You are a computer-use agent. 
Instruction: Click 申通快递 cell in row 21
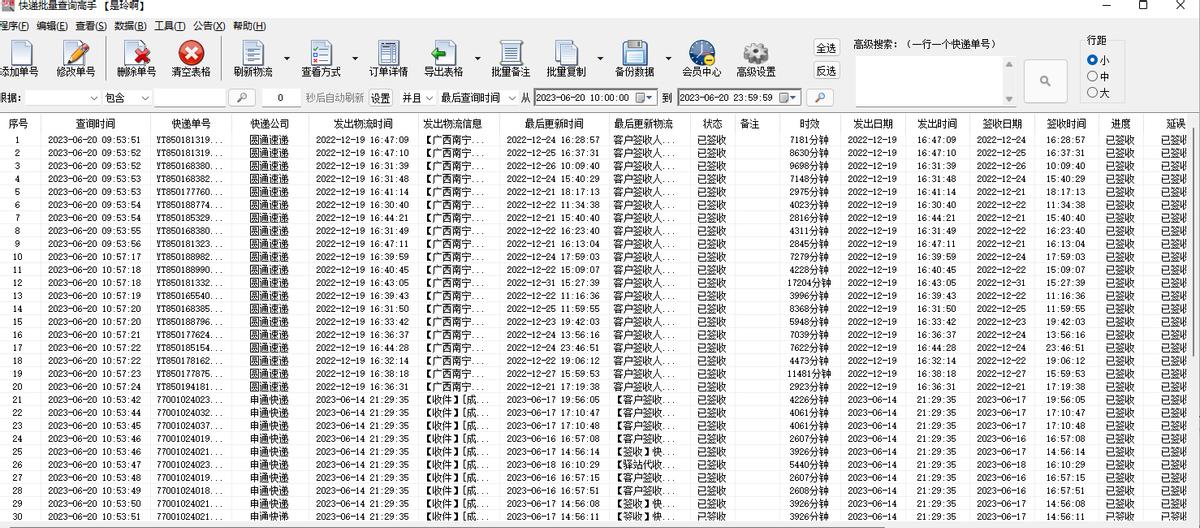pyautogui.click(x=269, y=400)
